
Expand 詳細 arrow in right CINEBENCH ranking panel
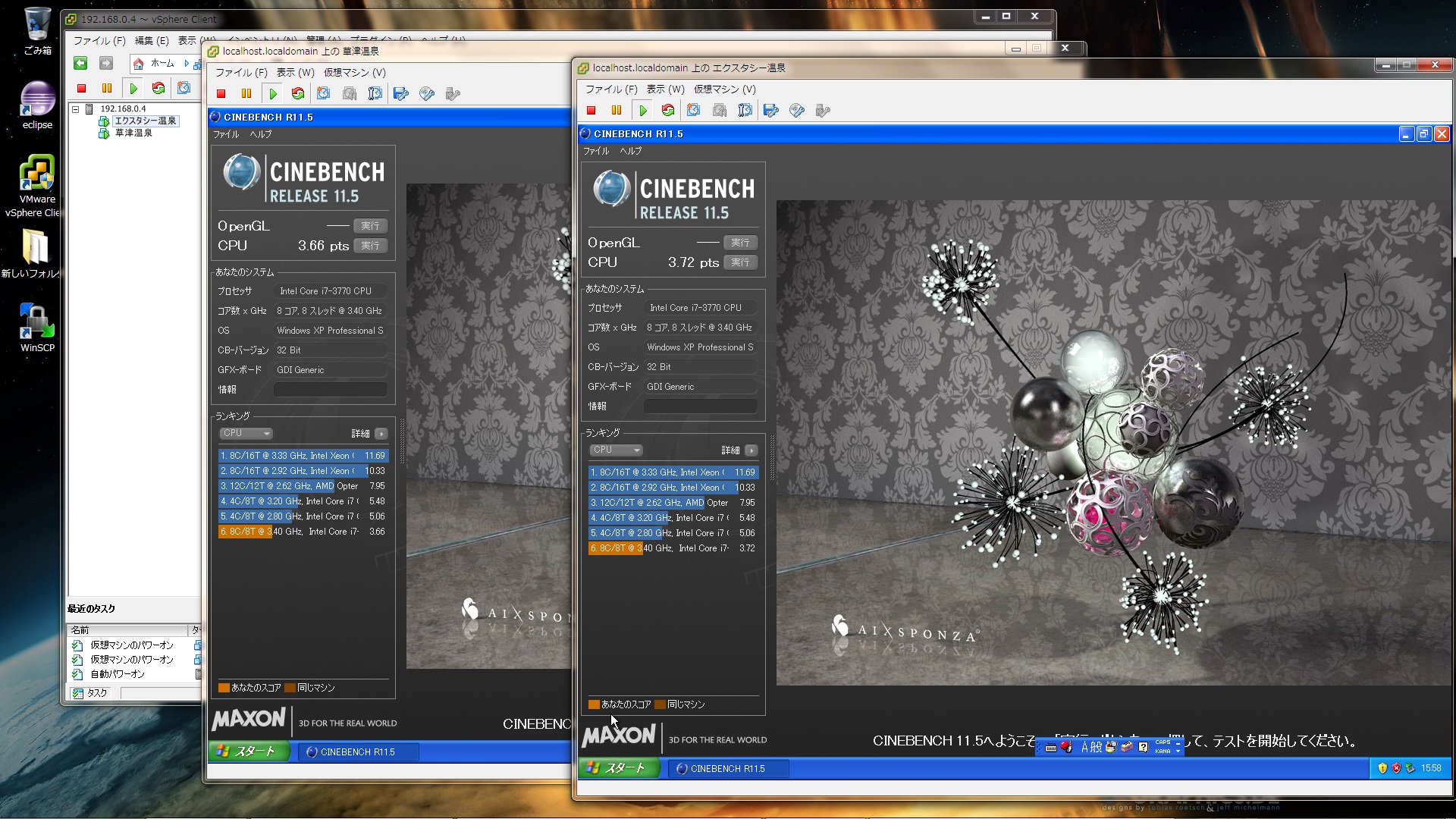[x=751, y=450]
